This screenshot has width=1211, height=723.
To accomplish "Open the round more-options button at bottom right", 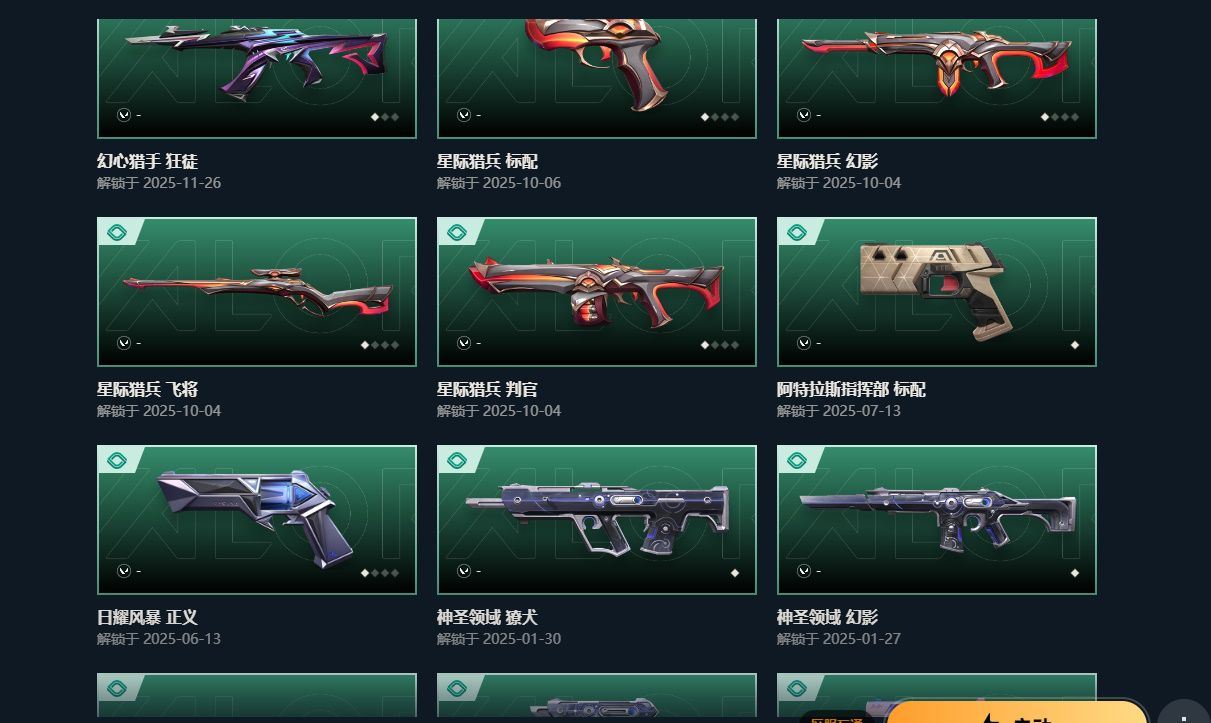I will tap(1184, 711).
